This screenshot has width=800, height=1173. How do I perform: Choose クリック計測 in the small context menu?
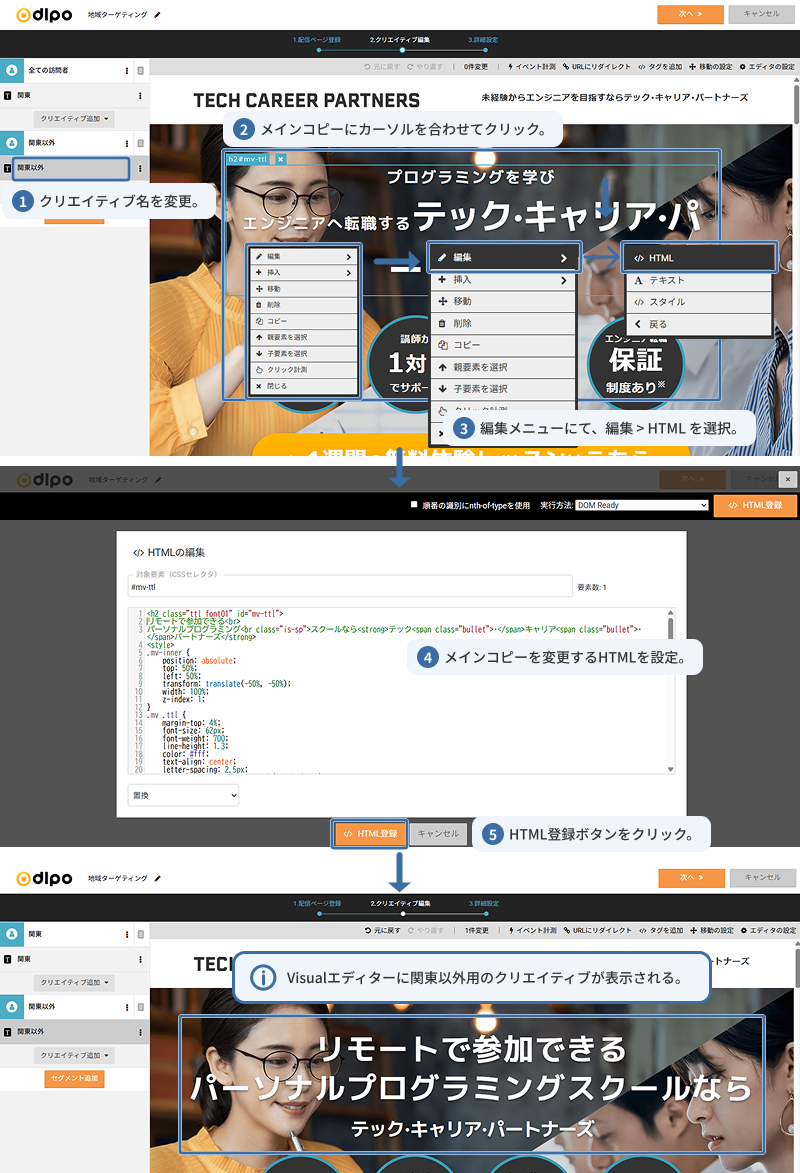tap(304, 370)
